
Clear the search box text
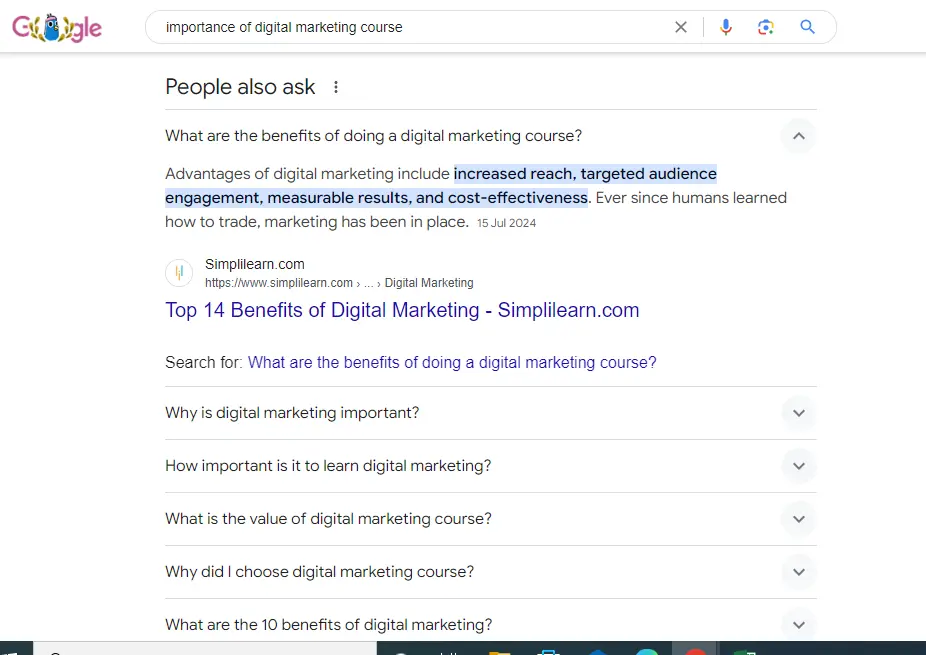681,27
